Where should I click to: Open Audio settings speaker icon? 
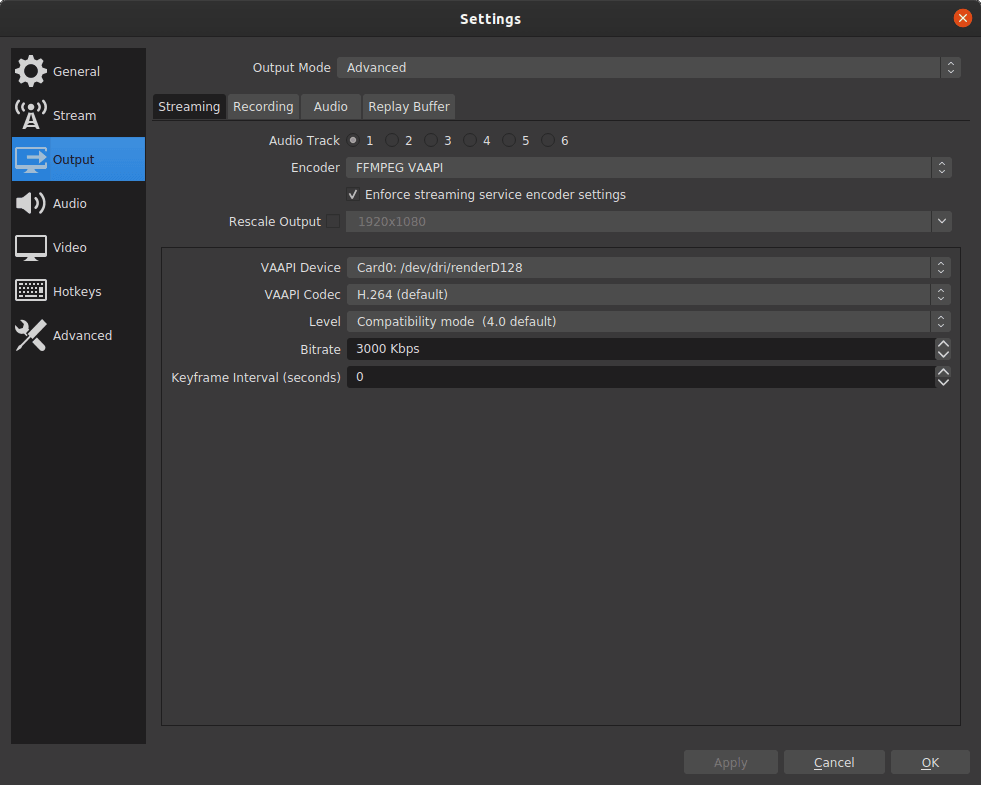point(31,203)
